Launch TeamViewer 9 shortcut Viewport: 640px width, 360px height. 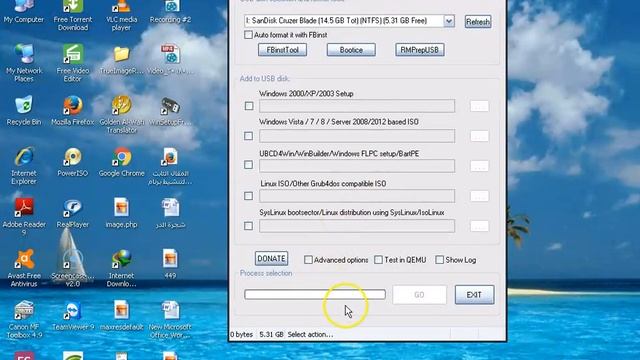(73, 316)
